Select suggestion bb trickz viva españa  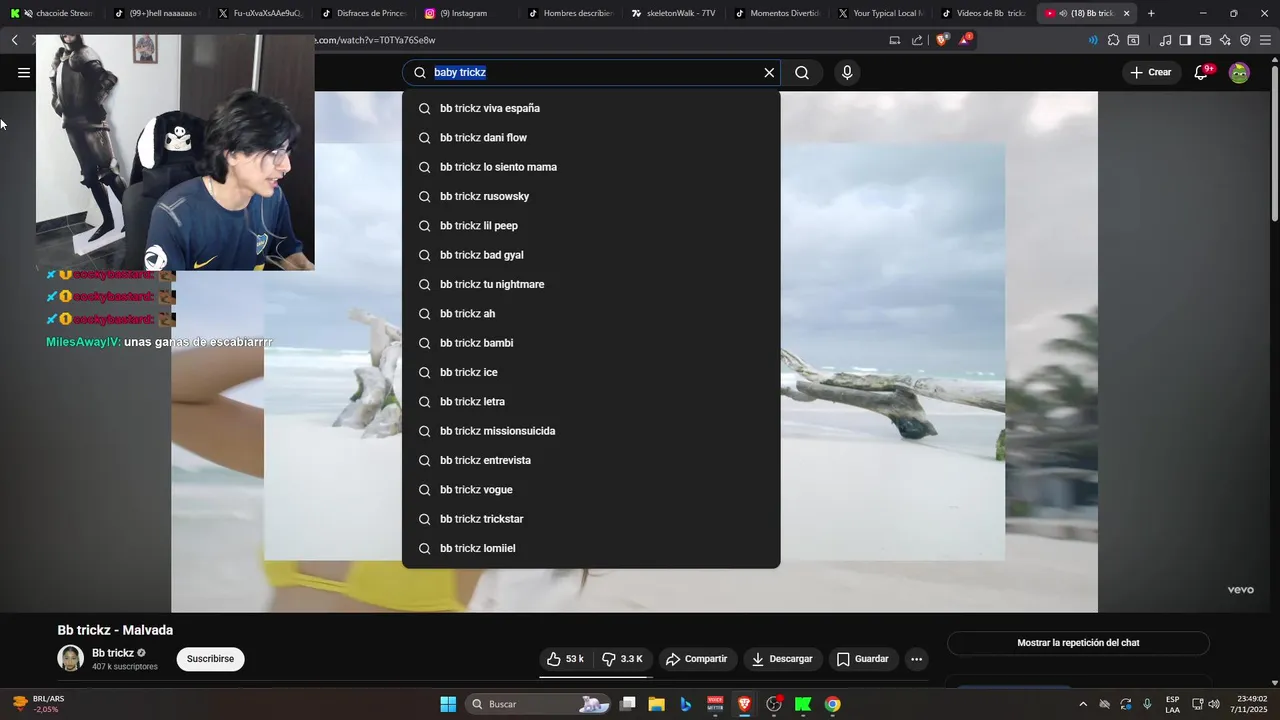coord(591,108)
